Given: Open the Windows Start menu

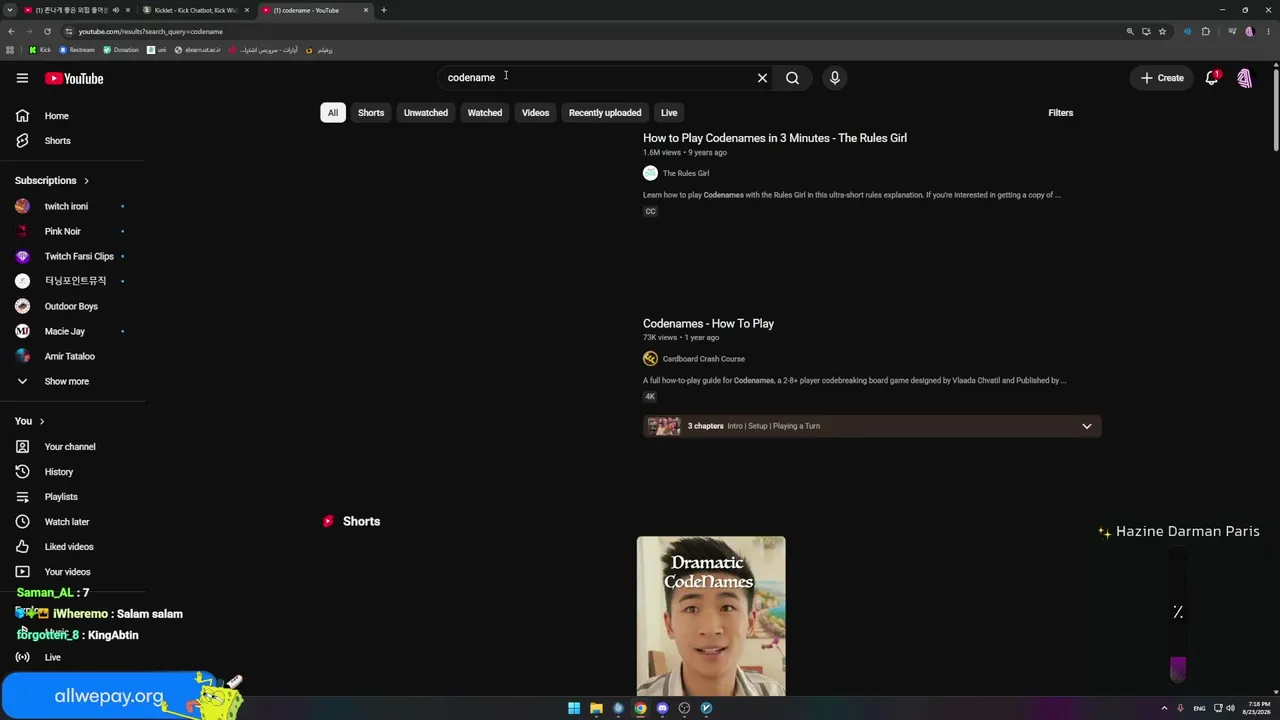Looking at the screenshot, I should click(574, 708).
